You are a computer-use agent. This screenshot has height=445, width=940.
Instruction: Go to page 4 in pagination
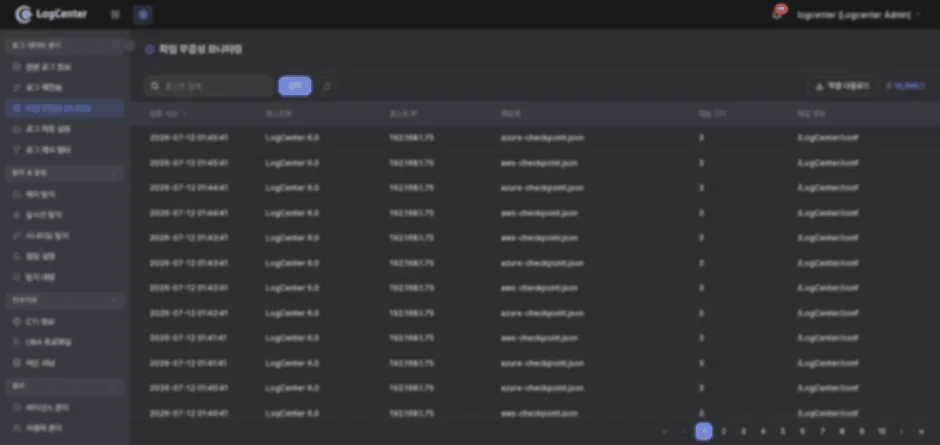[763, 431]
